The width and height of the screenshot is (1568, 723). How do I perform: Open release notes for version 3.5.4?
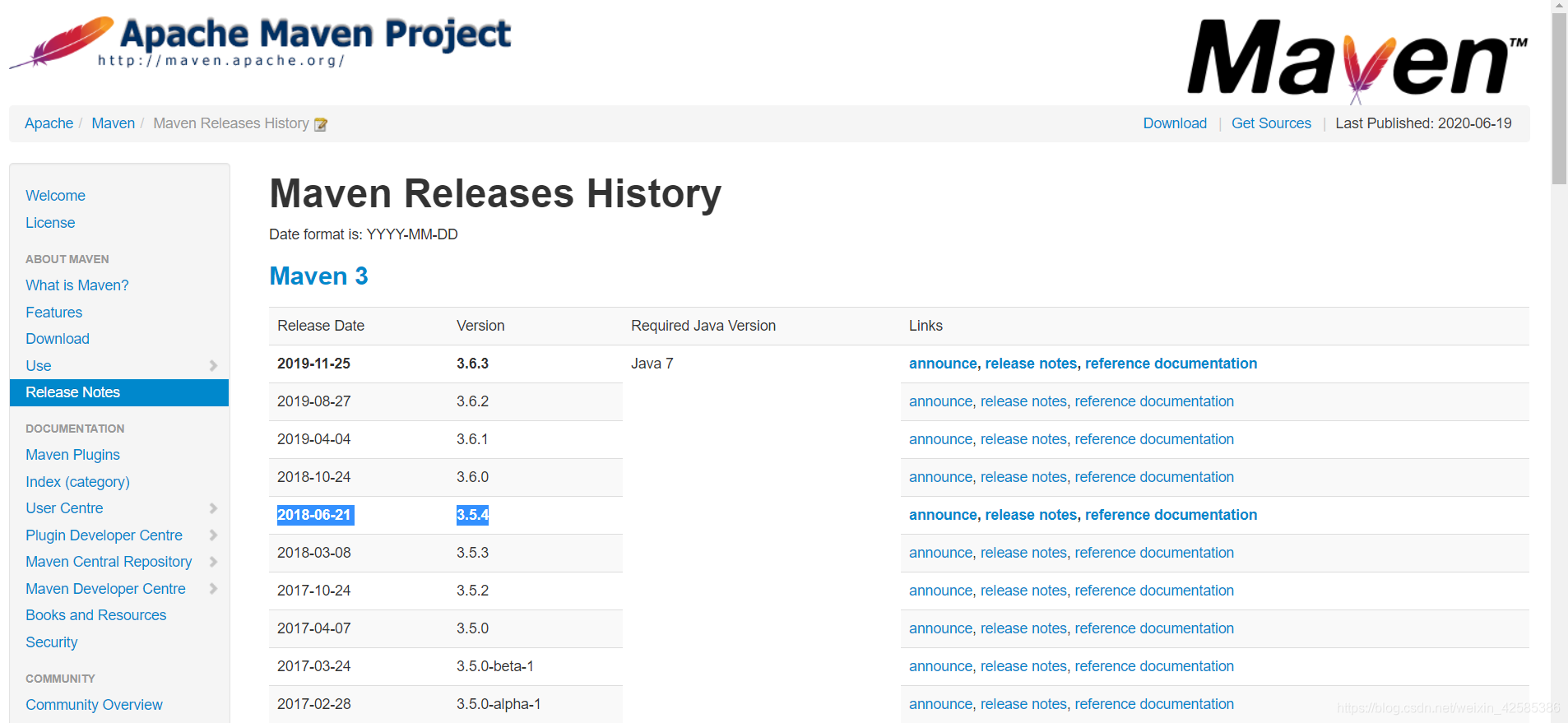point(1031,515)
